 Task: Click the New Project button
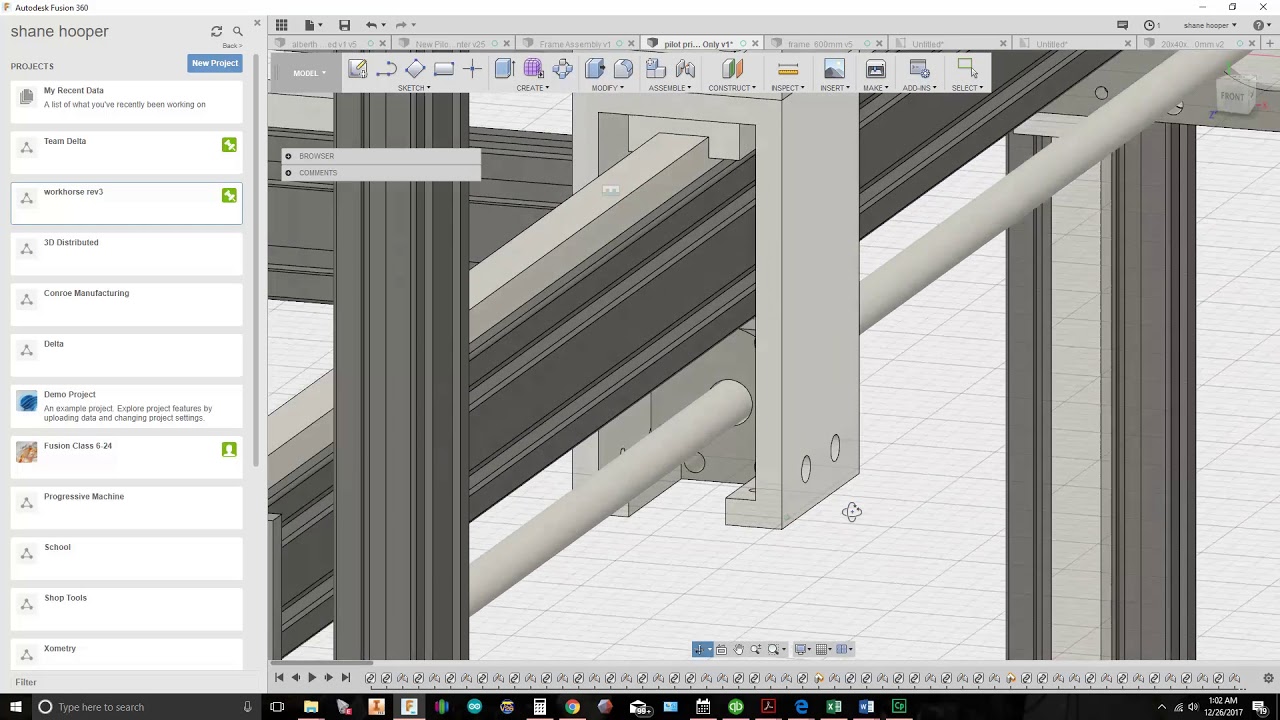(215, 63)
